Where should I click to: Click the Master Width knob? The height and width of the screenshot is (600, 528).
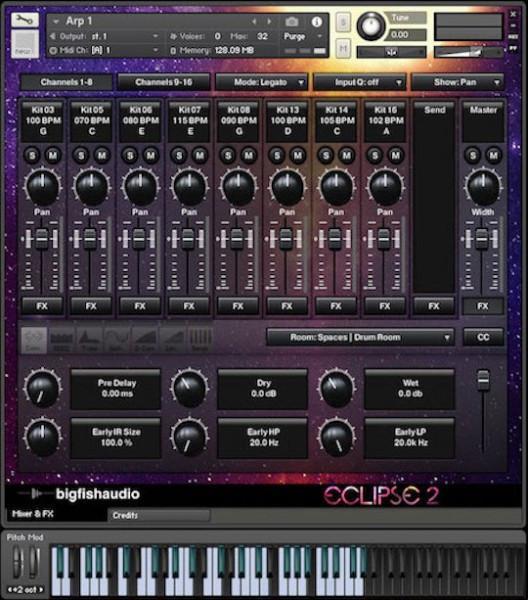[483, 187]
